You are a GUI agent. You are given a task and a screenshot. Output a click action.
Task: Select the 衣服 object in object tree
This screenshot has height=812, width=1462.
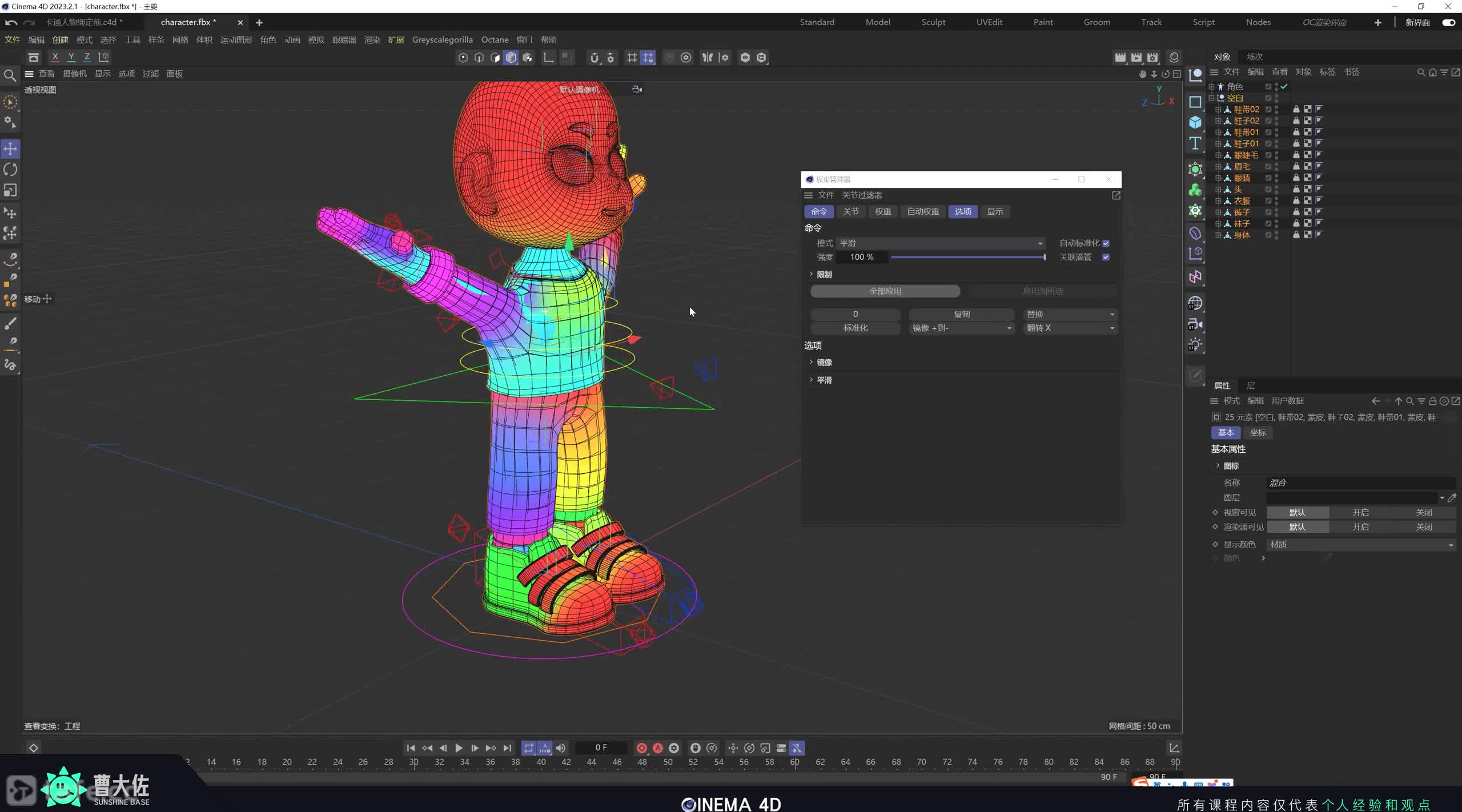(1242, 200)
